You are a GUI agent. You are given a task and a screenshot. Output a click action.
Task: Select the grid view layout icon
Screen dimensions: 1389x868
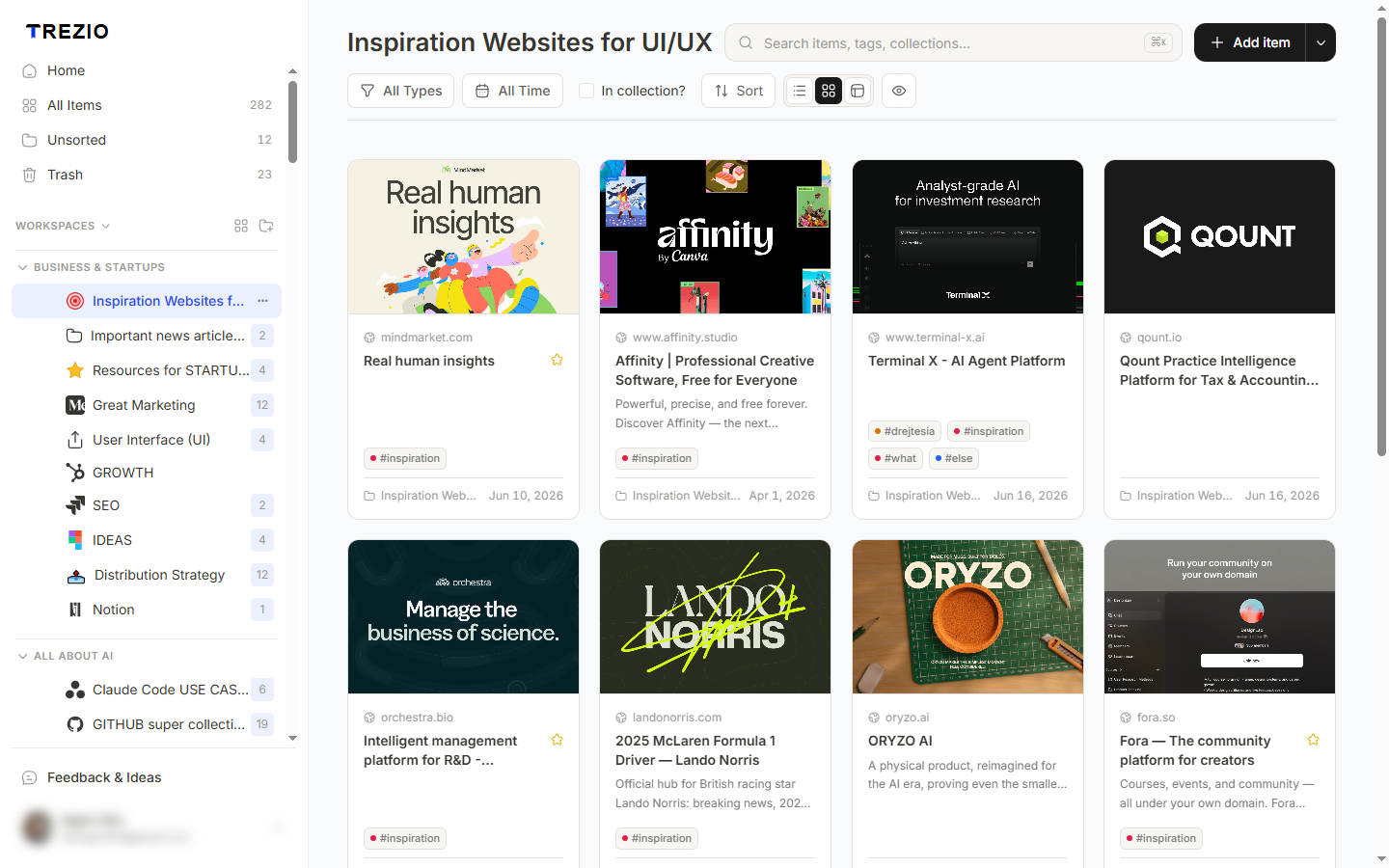tap(829, 91)
